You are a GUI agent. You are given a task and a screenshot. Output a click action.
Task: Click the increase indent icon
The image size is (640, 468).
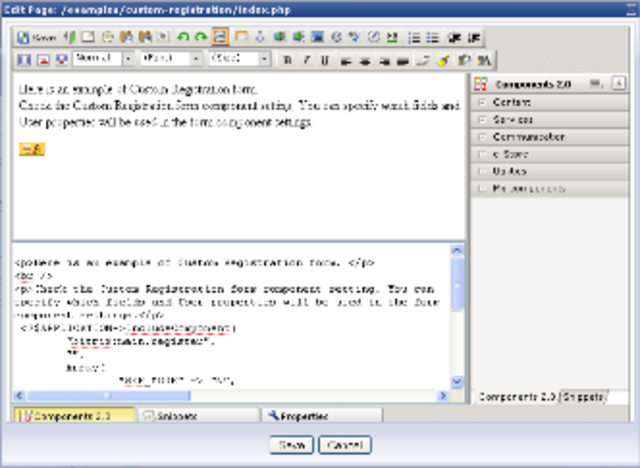tap(474, 38)
